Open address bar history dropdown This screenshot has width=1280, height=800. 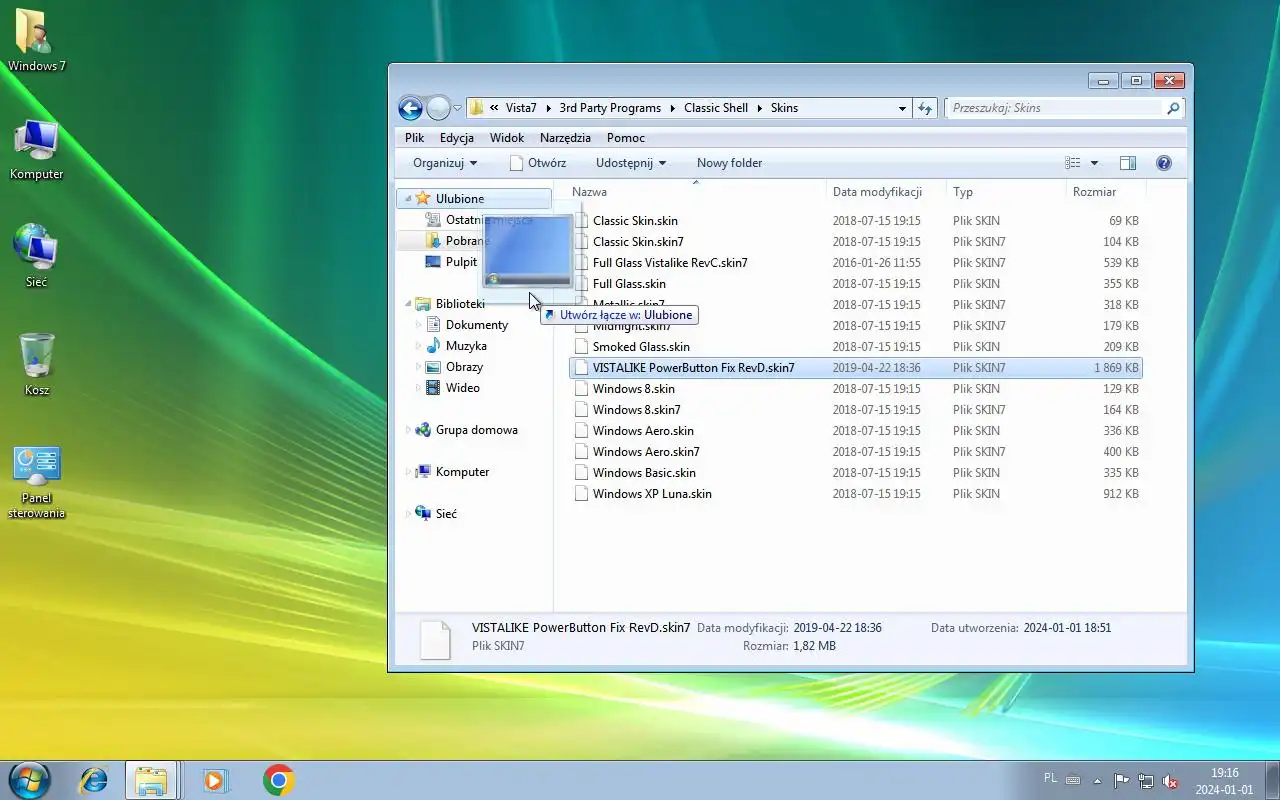(902, 108)
